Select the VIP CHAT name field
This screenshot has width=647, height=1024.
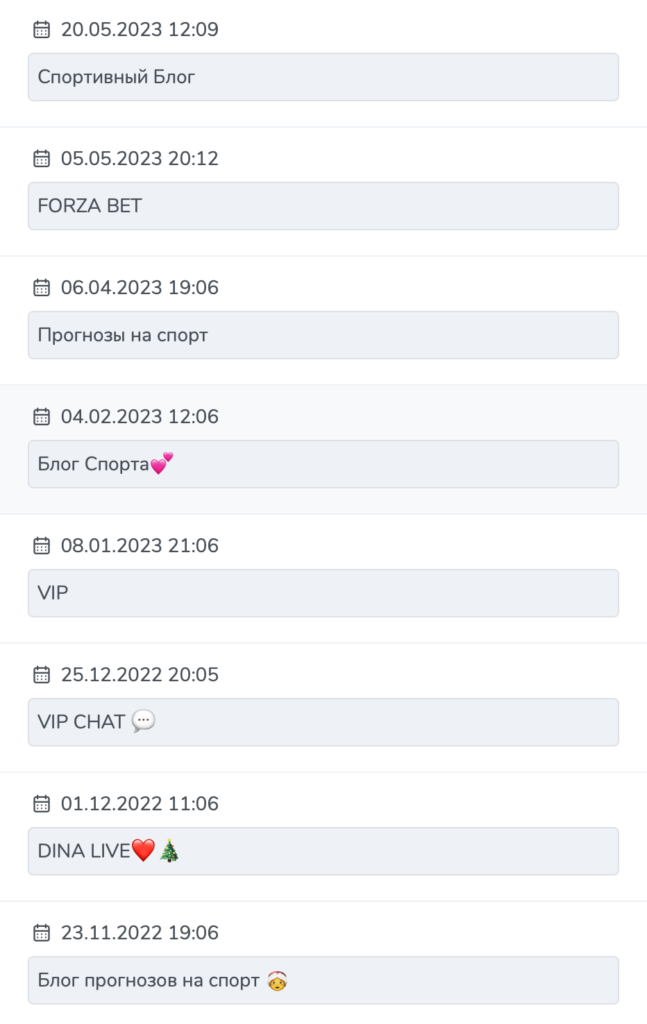(323, 722)
